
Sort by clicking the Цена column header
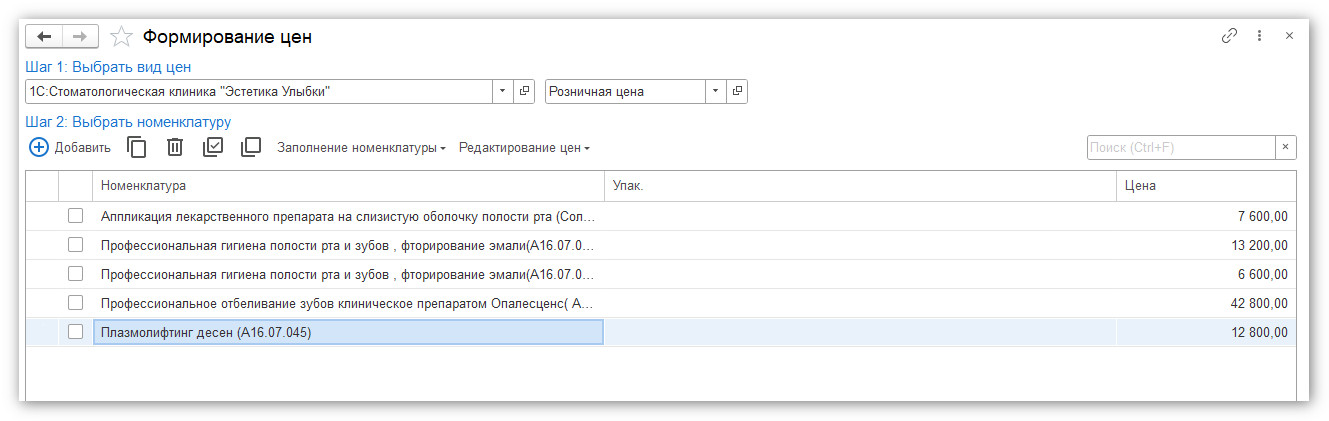click(1205, 186)
